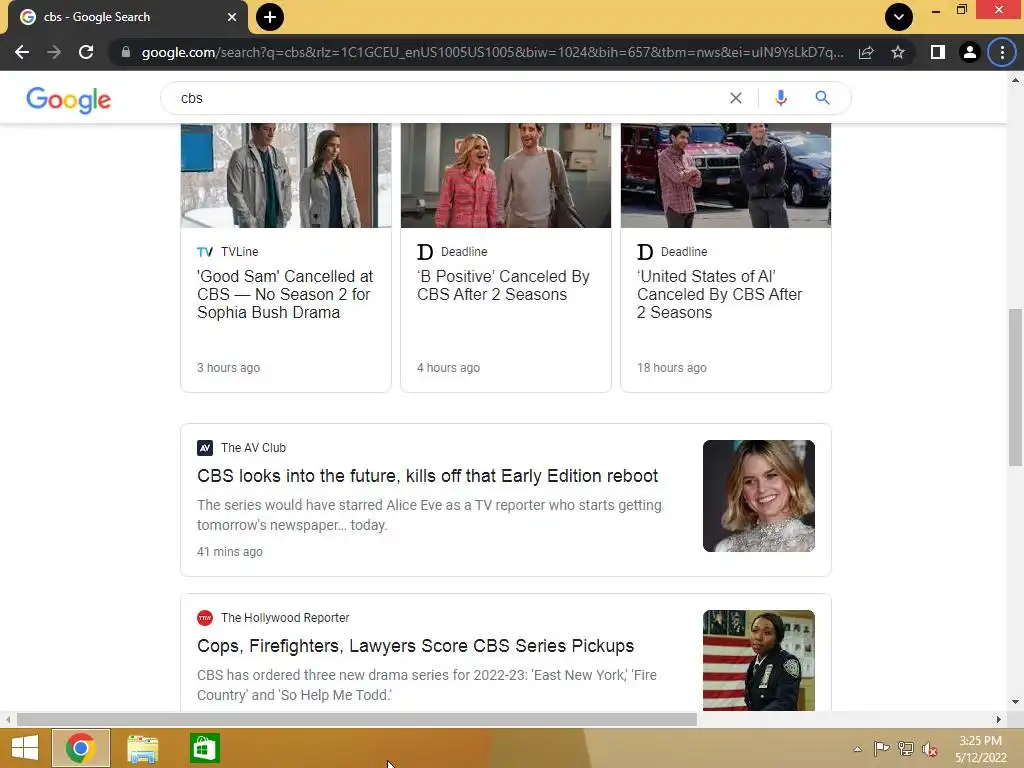Click the Deadline logo on B Positive card
This screenshot has height=768, width=1024.
(425, 251)
